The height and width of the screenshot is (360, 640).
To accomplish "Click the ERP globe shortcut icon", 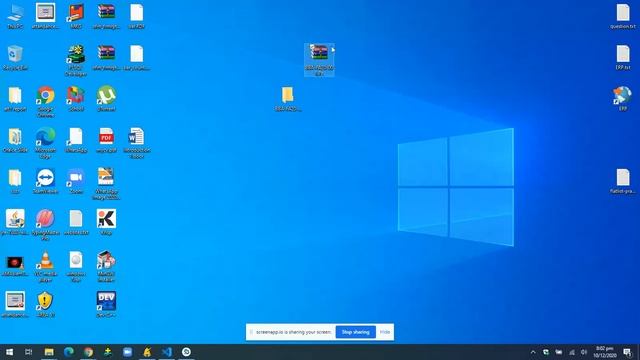I will (623, 99).
